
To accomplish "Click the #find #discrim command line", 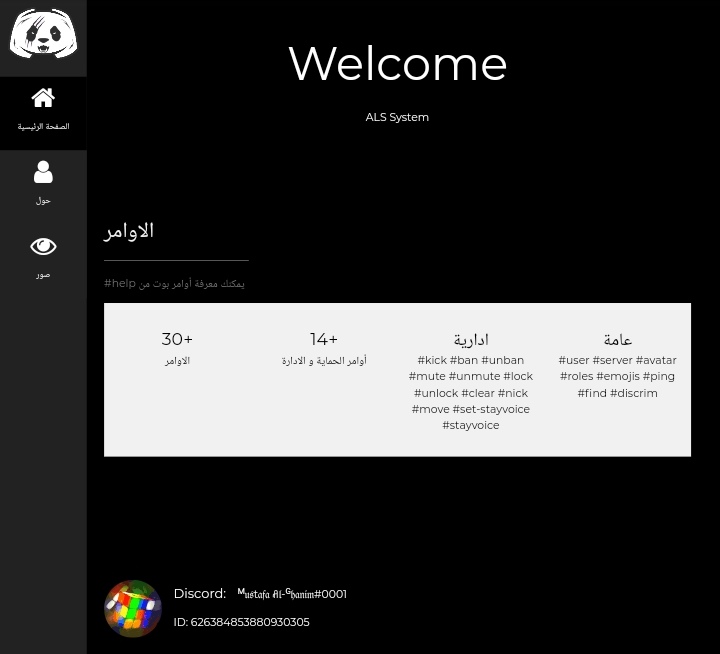I will pos(618,393).
